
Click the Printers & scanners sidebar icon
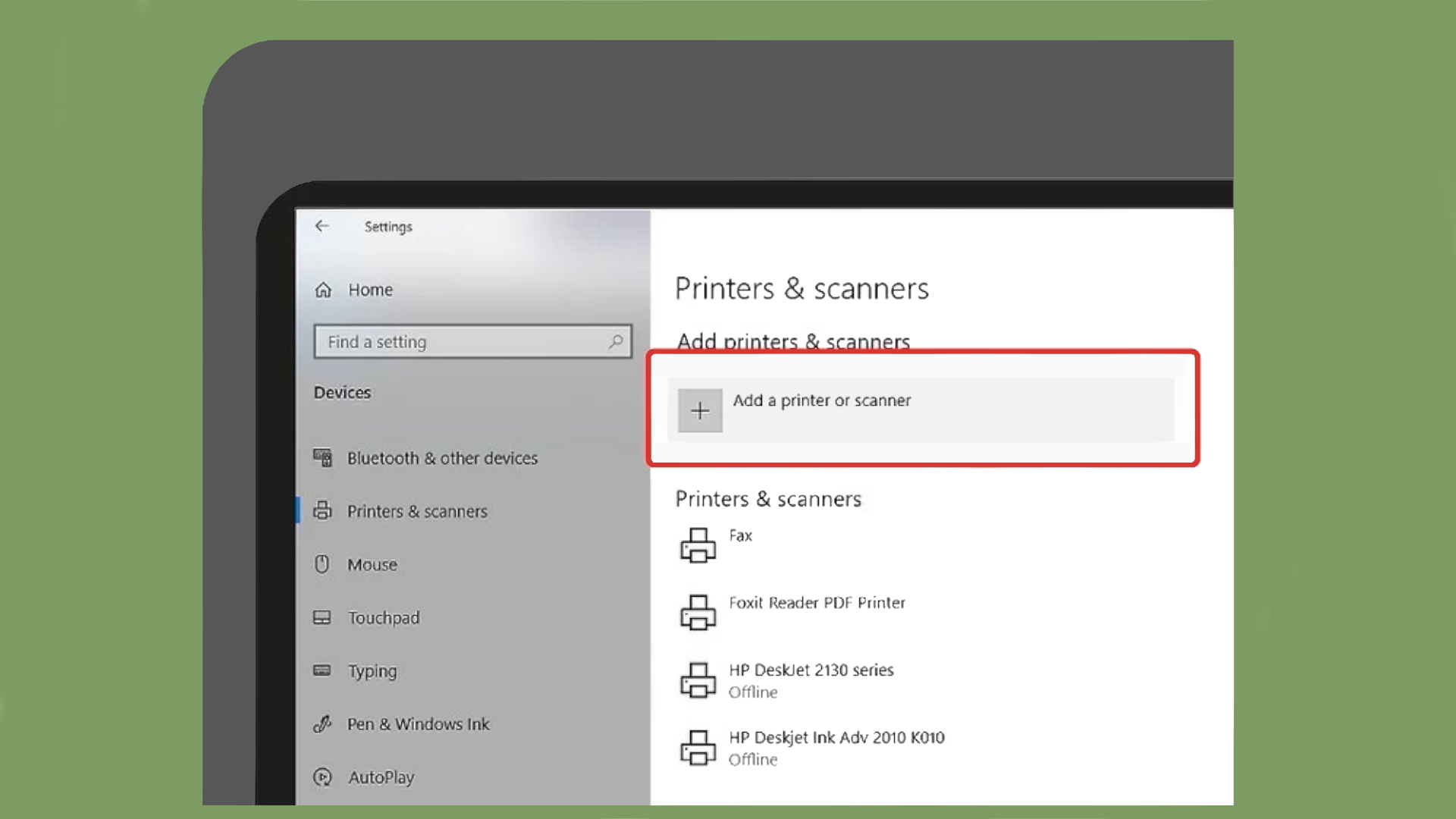pos(322,510)
